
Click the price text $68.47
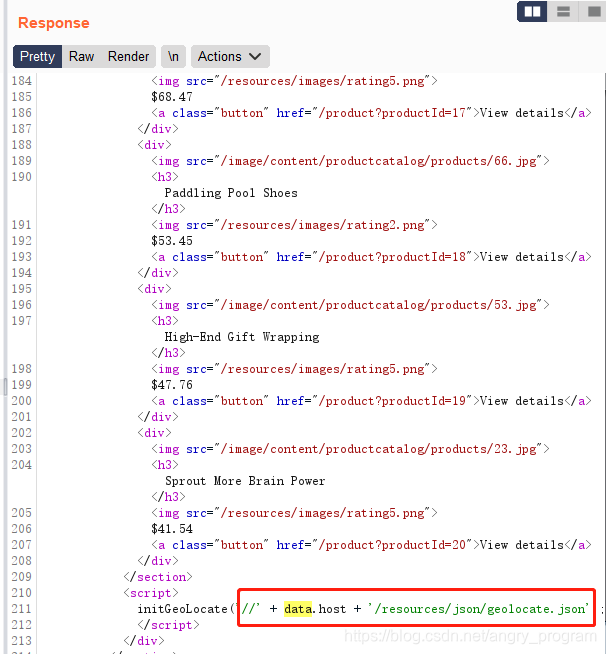coord(172,97)
